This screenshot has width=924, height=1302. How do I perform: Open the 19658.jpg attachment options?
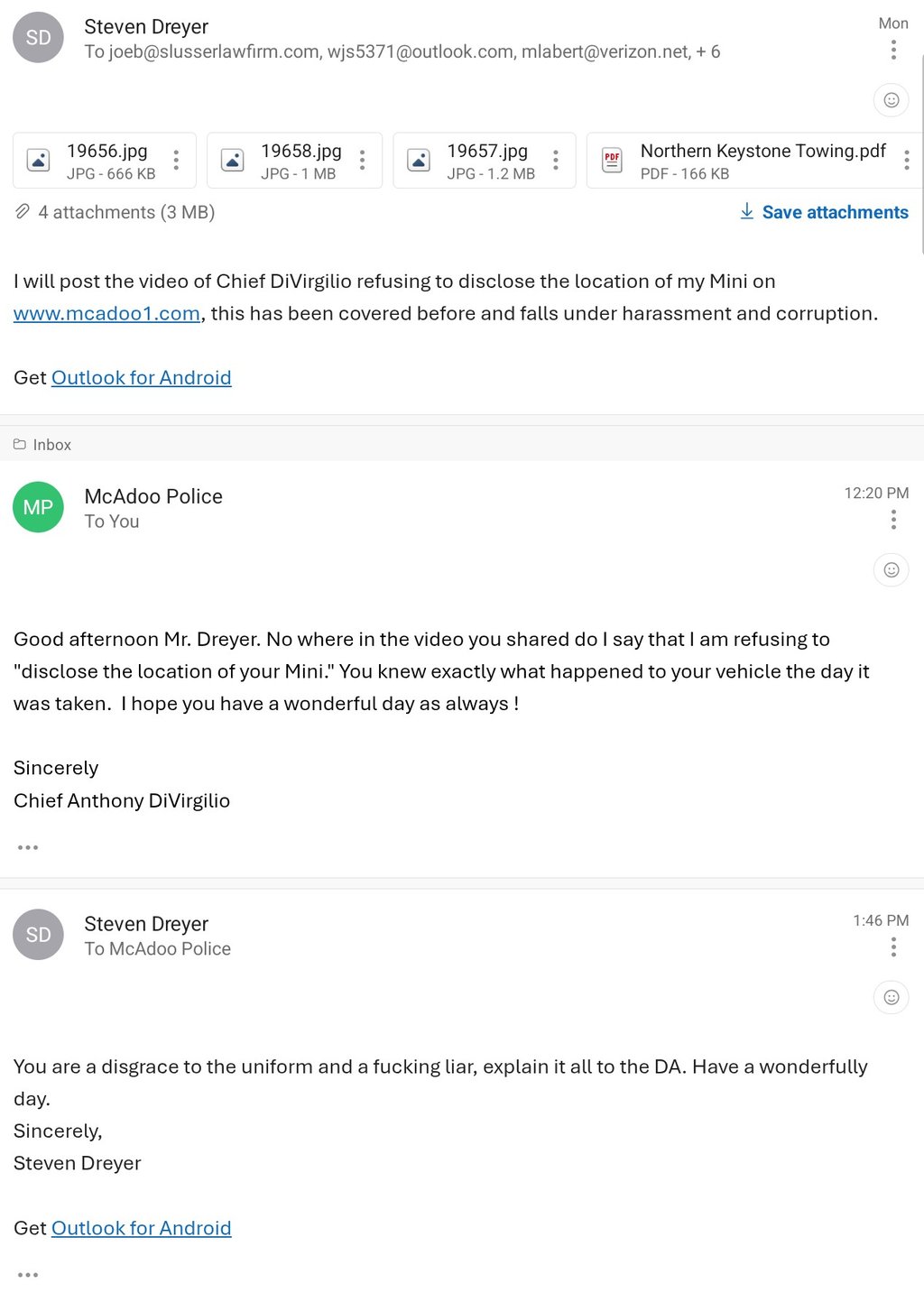[x=362, y=161]
